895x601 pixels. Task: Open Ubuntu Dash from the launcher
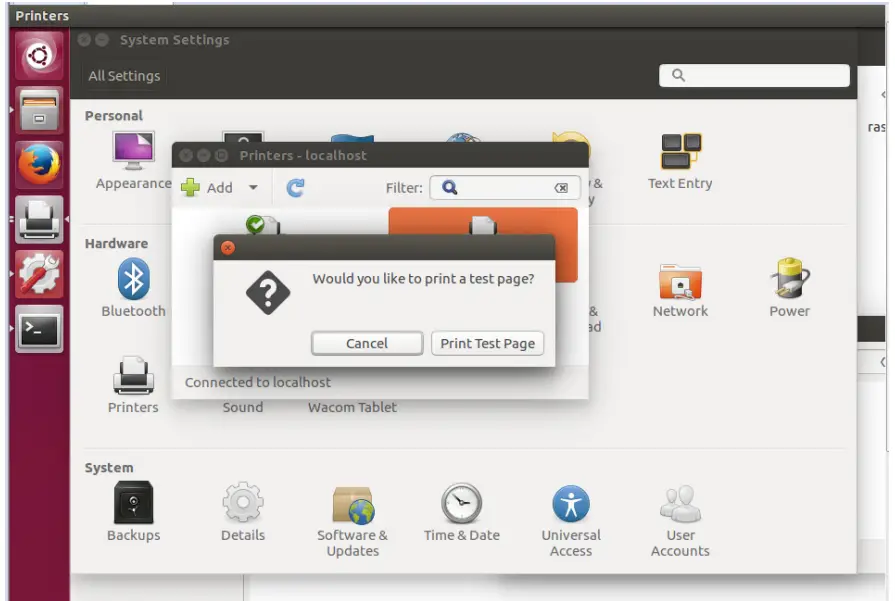click(x=39, y=55)
